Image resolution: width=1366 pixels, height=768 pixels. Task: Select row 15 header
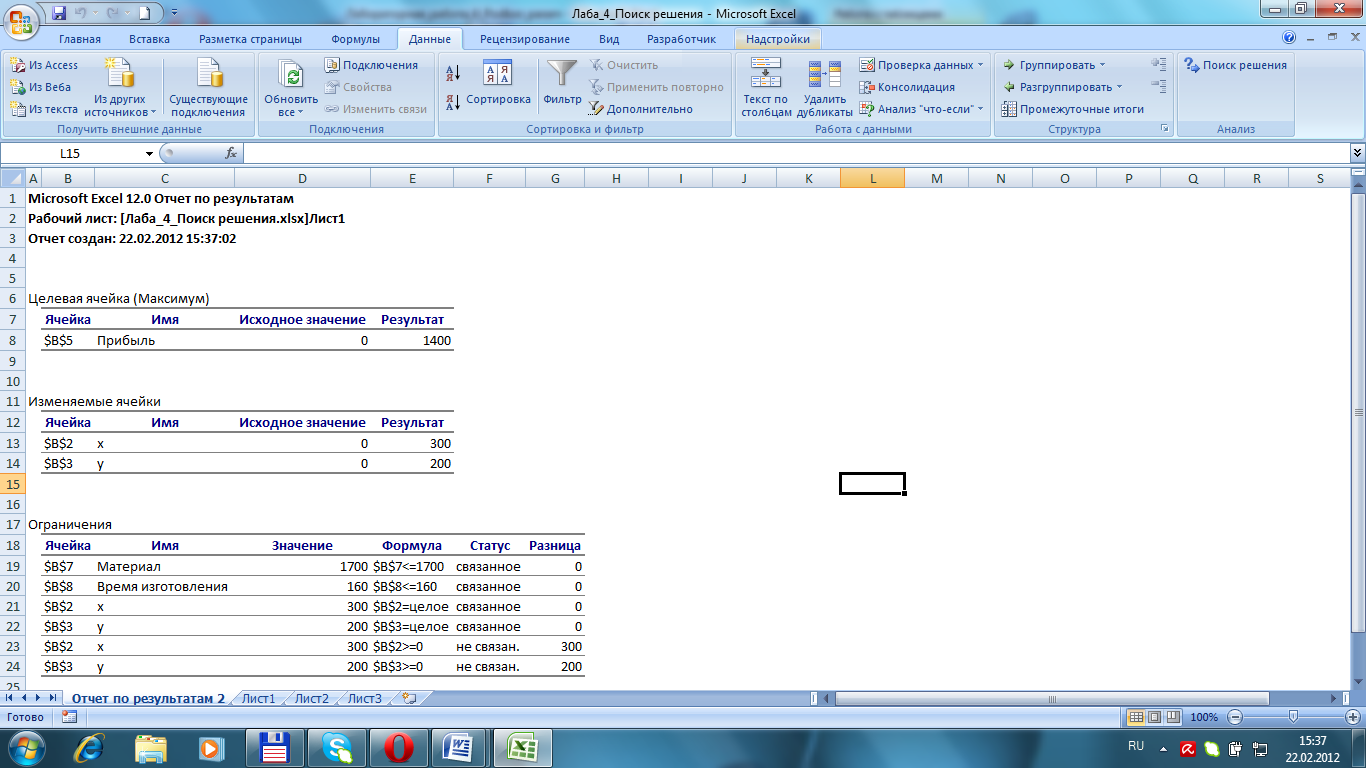point(13,484)
